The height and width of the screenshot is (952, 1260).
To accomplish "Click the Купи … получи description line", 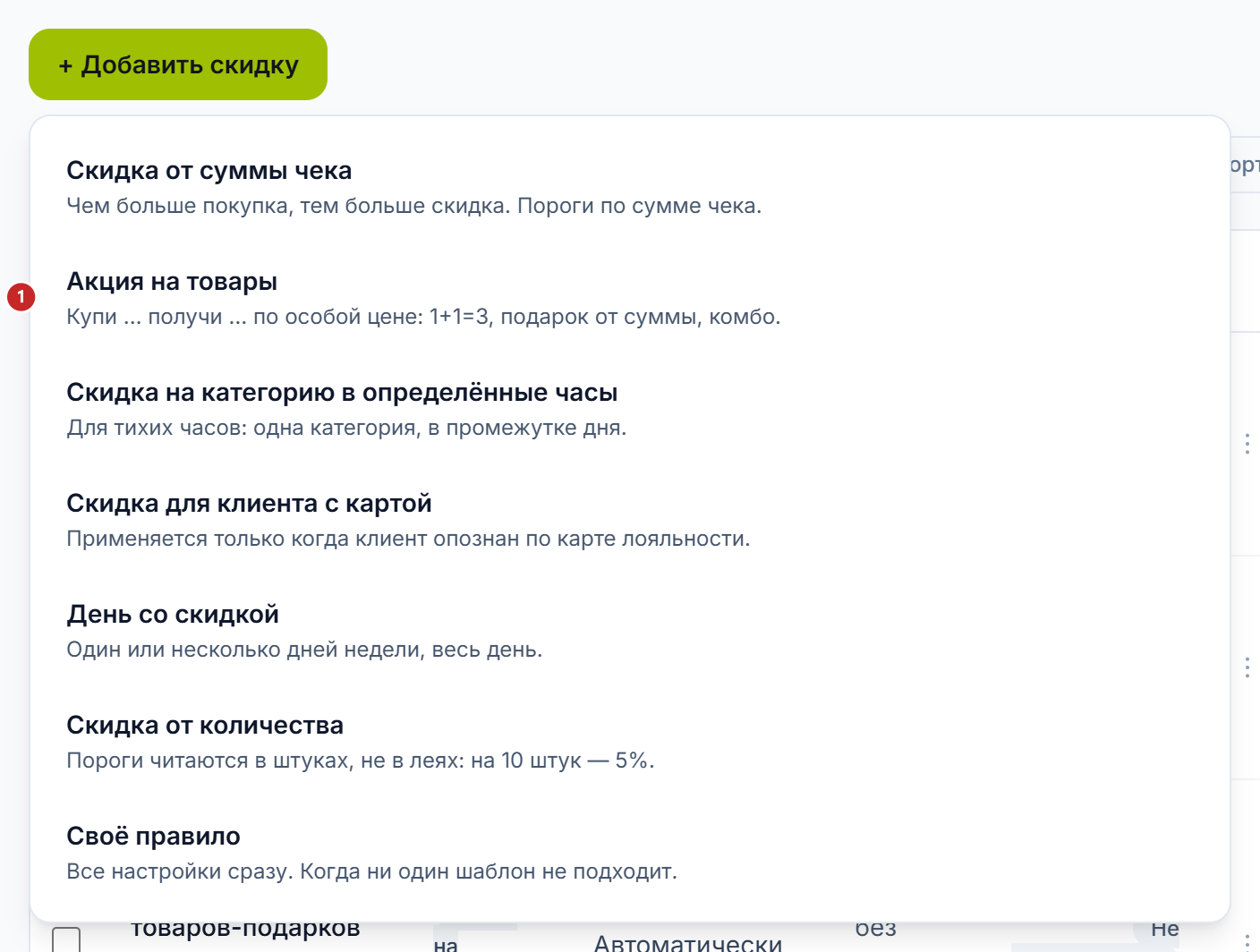I will (423, 317).
